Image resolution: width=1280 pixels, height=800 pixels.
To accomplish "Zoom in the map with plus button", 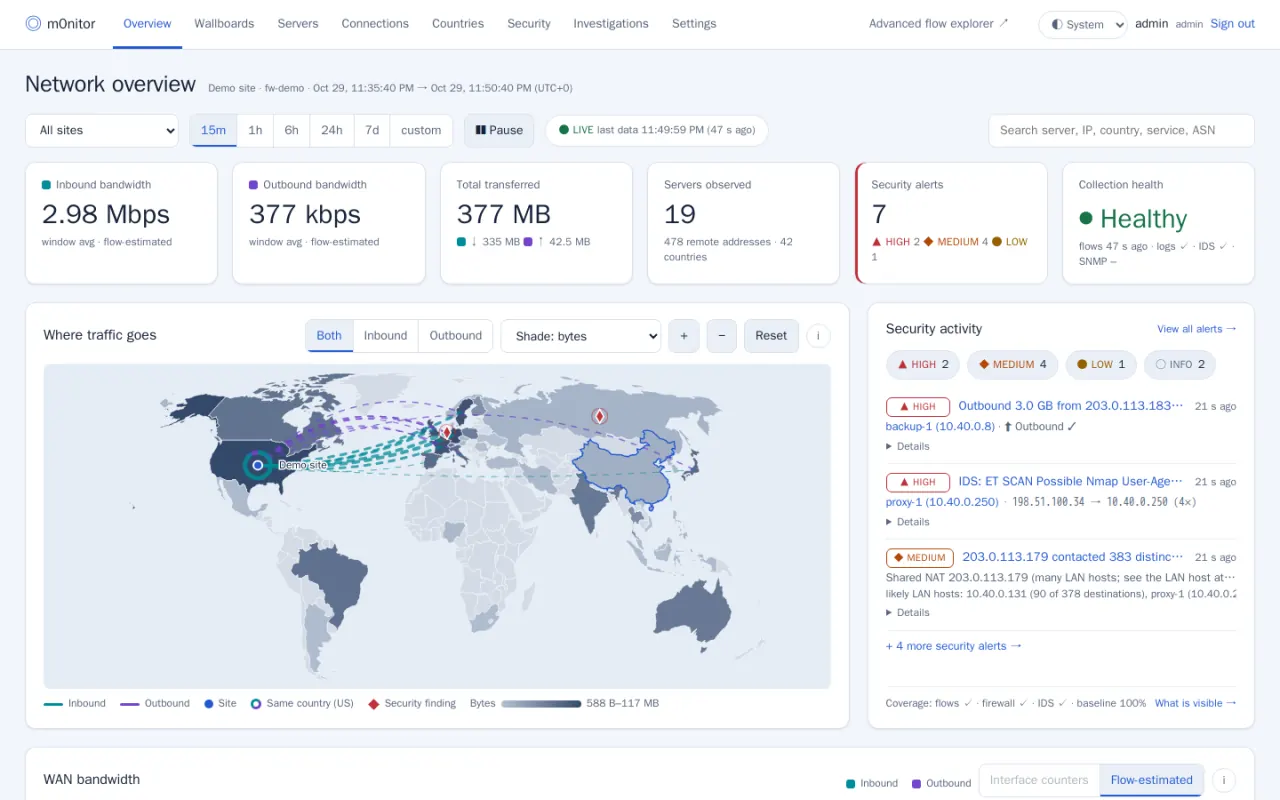I will point(684,336).
